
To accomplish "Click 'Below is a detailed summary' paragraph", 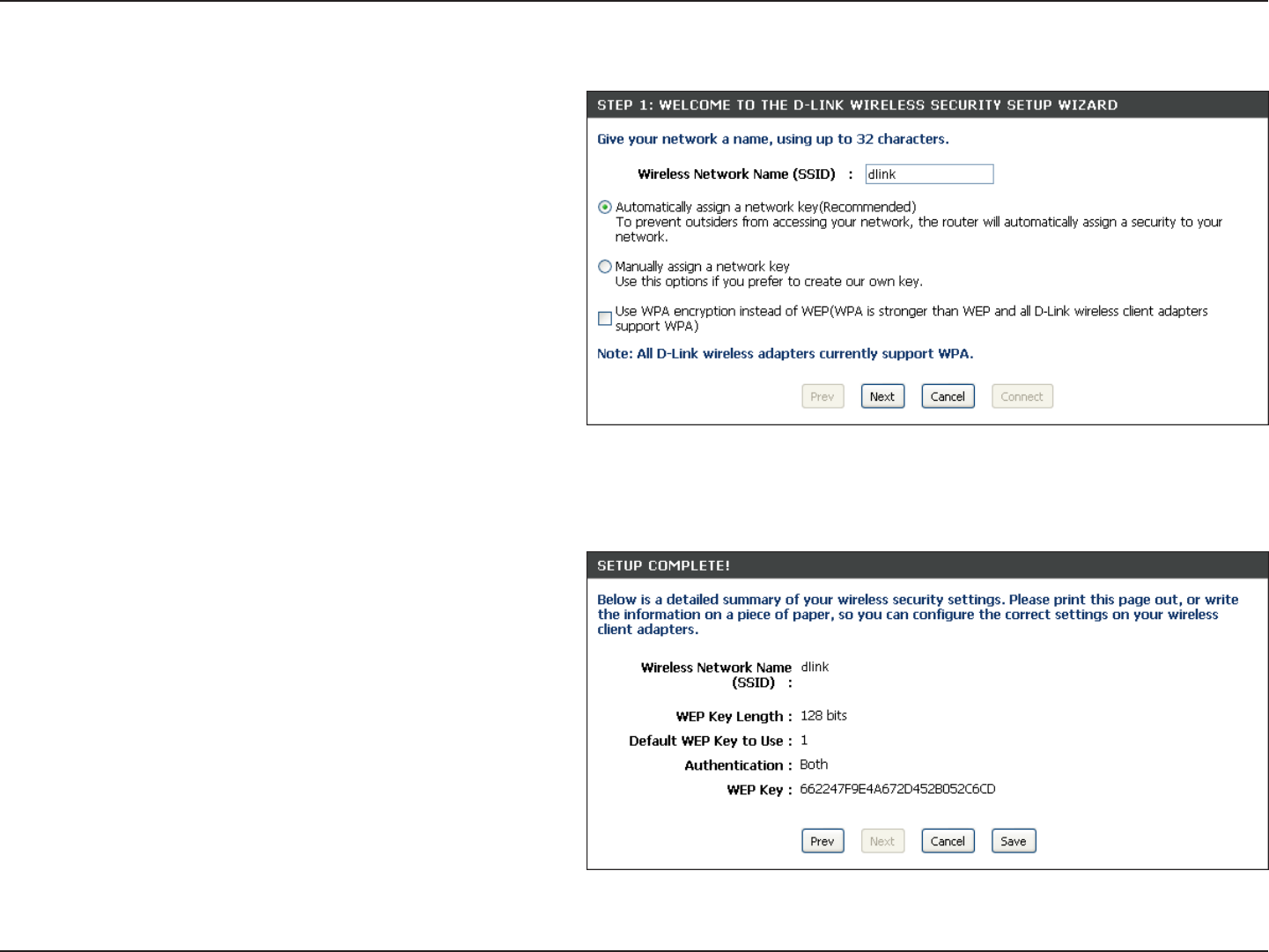I will [918, 614].
